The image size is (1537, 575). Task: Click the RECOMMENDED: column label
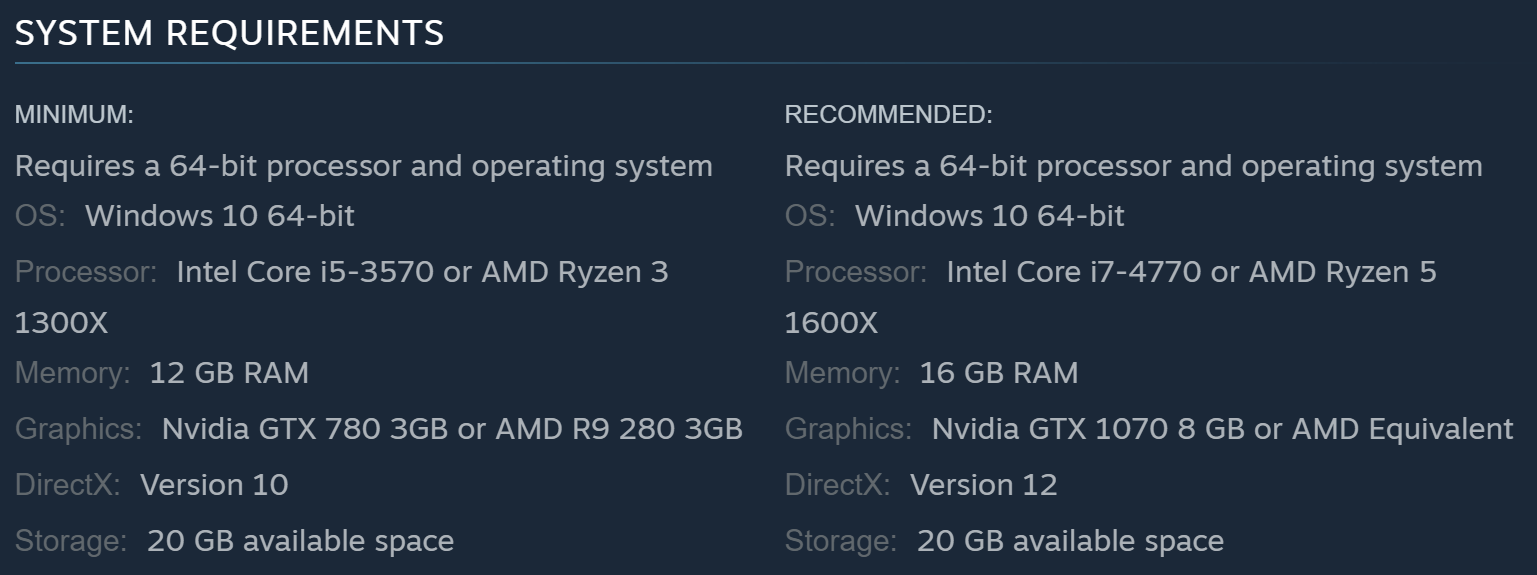coord(888,115)
